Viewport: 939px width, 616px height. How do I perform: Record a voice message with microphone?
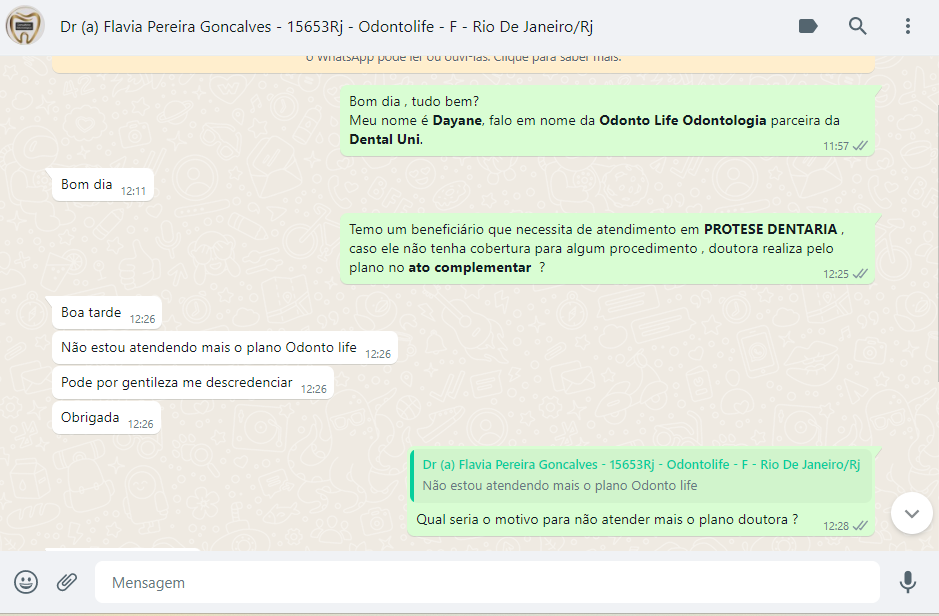pos(907,582)
